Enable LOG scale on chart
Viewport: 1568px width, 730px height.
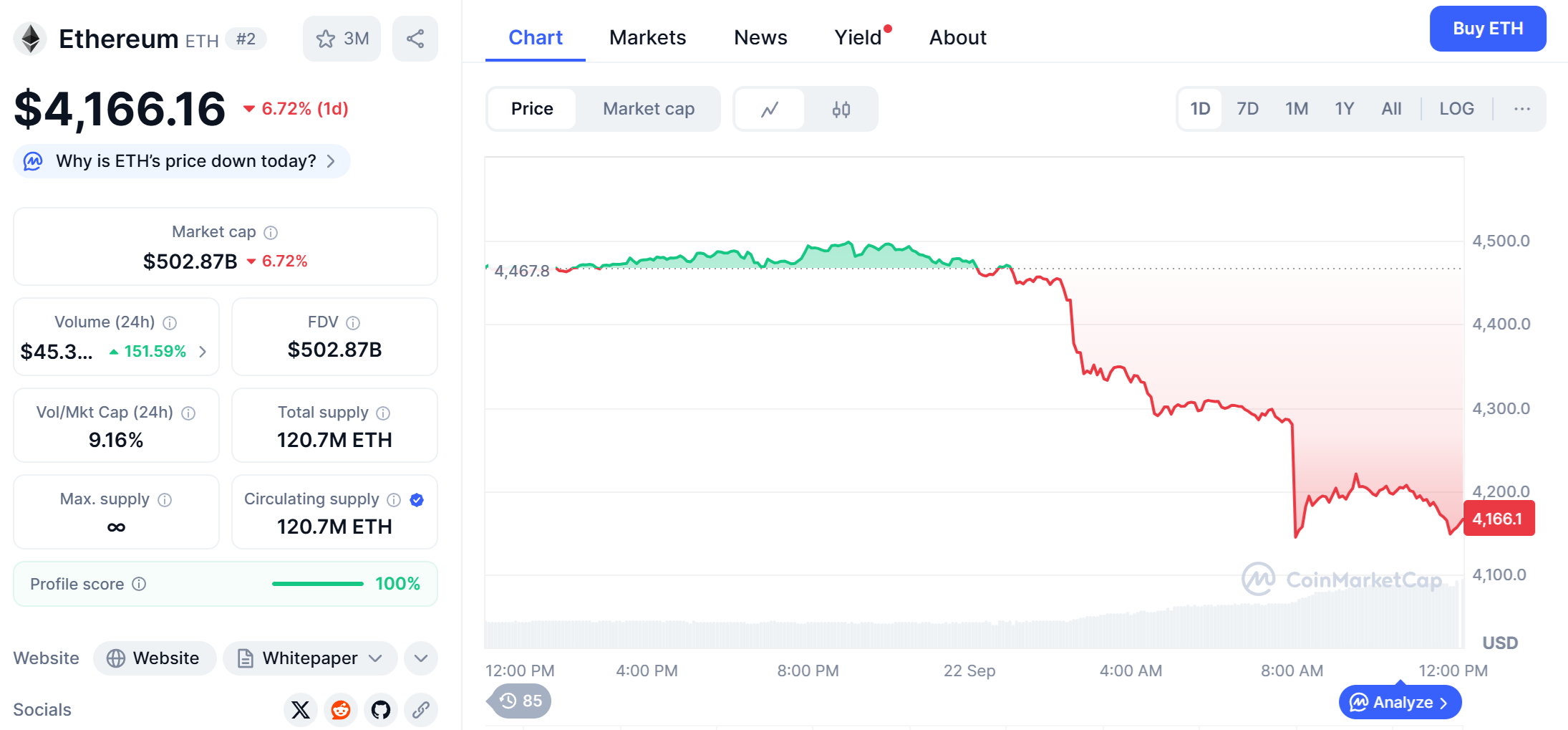[1456, 109]
